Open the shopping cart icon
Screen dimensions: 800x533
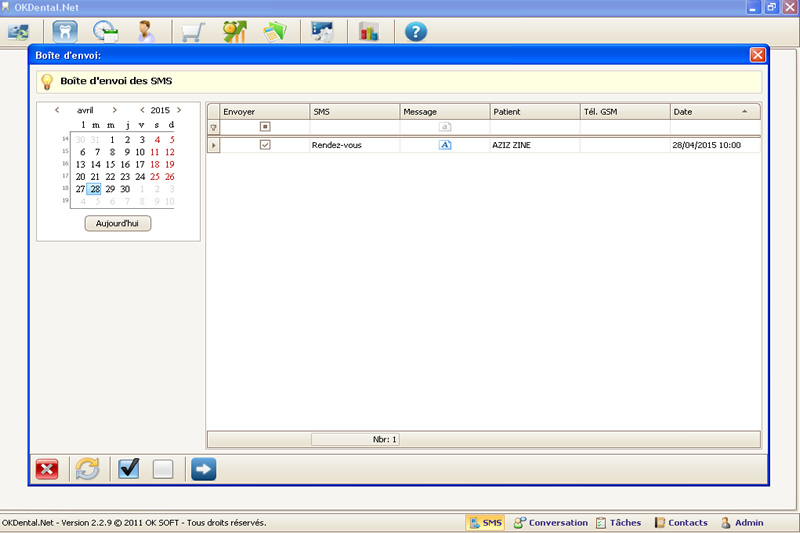(193, 32)
